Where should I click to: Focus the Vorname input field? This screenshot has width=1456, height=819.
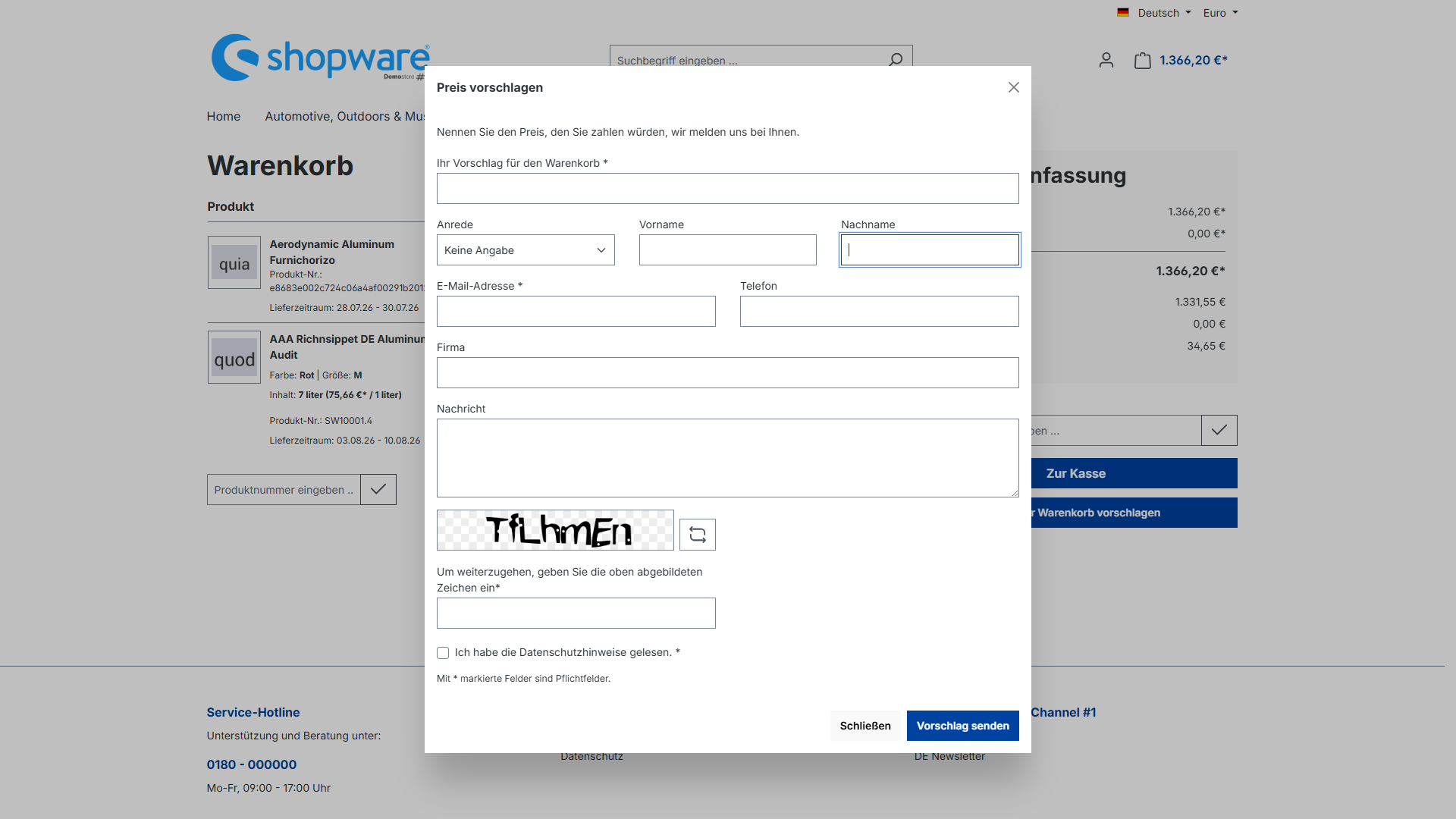(x=728, y=250)
